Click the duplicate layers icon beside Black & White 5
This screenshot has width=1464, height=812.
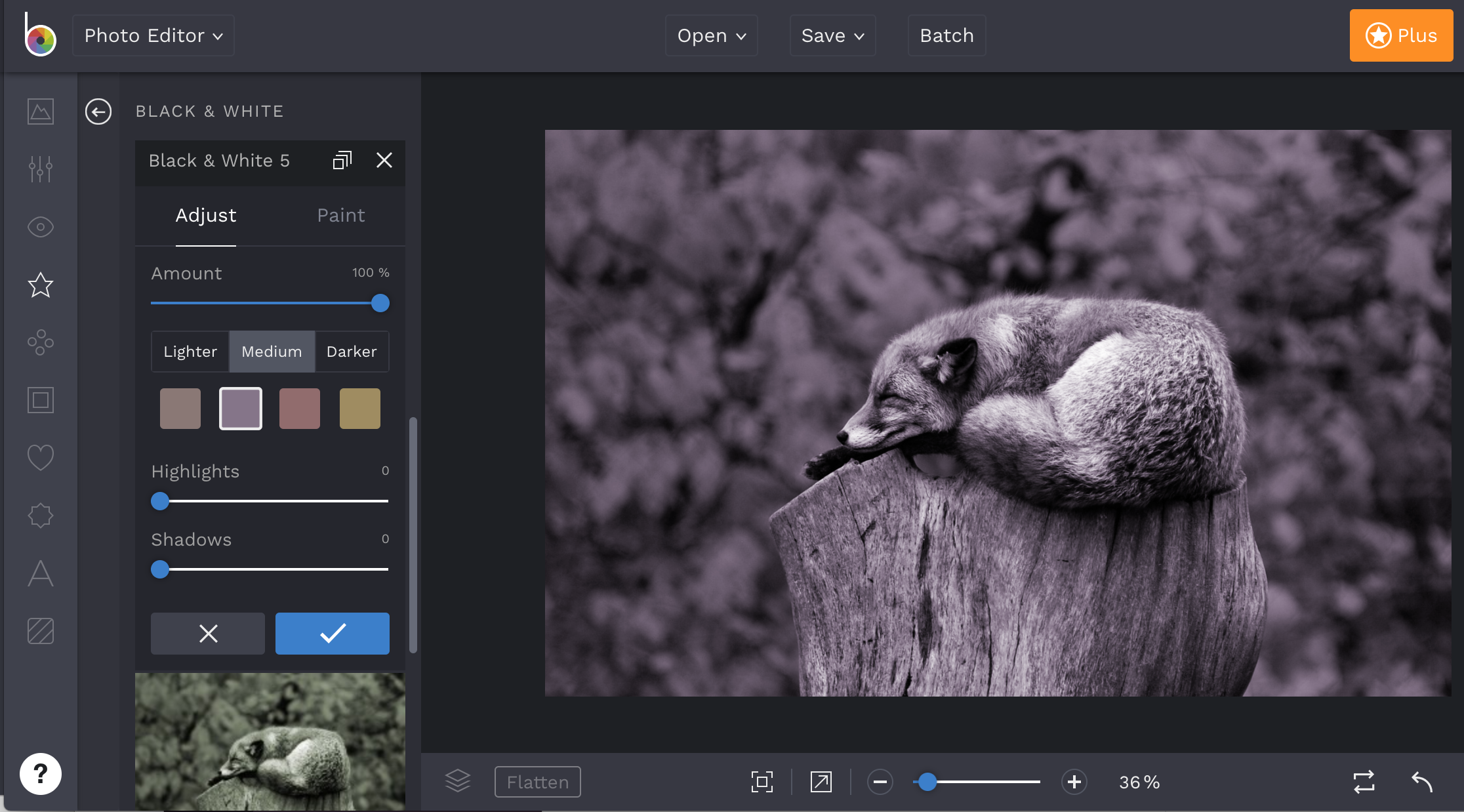342,160
